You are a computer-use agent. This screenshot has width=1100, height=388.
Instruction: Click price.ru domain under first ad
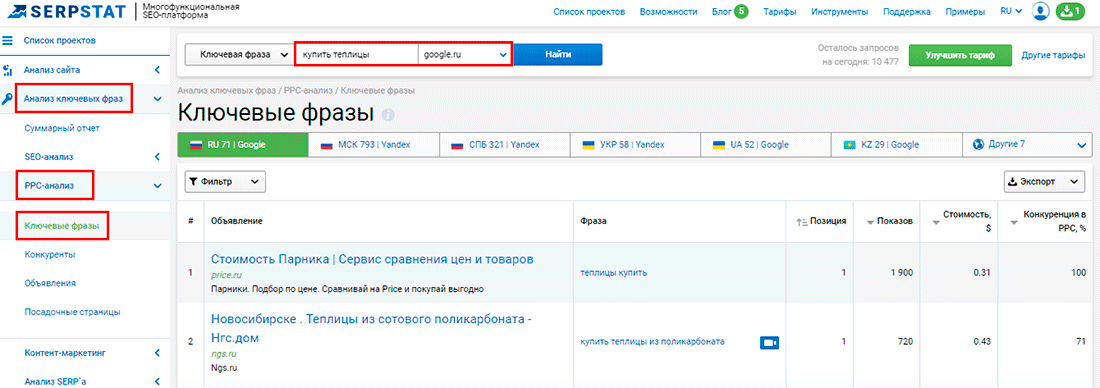pyautogui.click(x=226, y=275)
